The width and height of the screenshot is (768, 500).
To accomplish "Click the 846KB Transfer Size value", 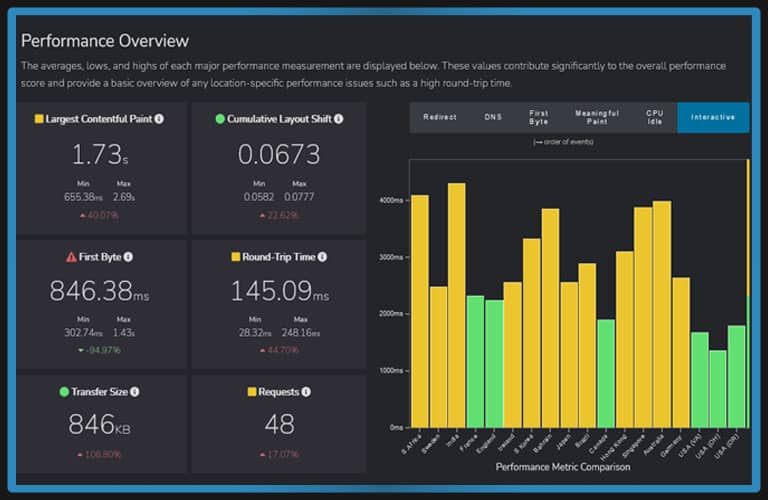I will pyautogui.click(x=99, y=424).
